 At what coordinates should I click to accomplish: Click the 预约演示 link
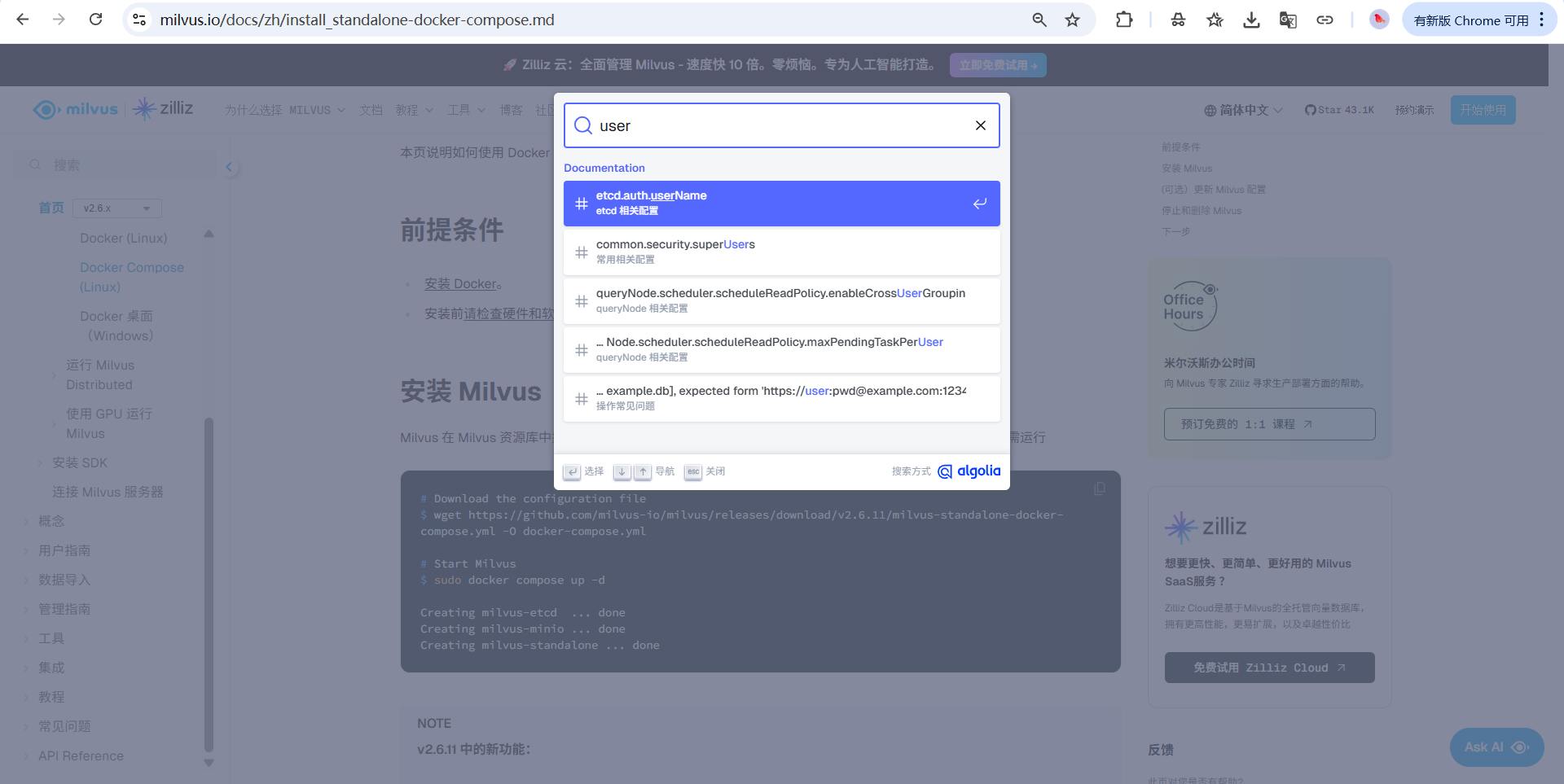click(x=1414, y=110)
